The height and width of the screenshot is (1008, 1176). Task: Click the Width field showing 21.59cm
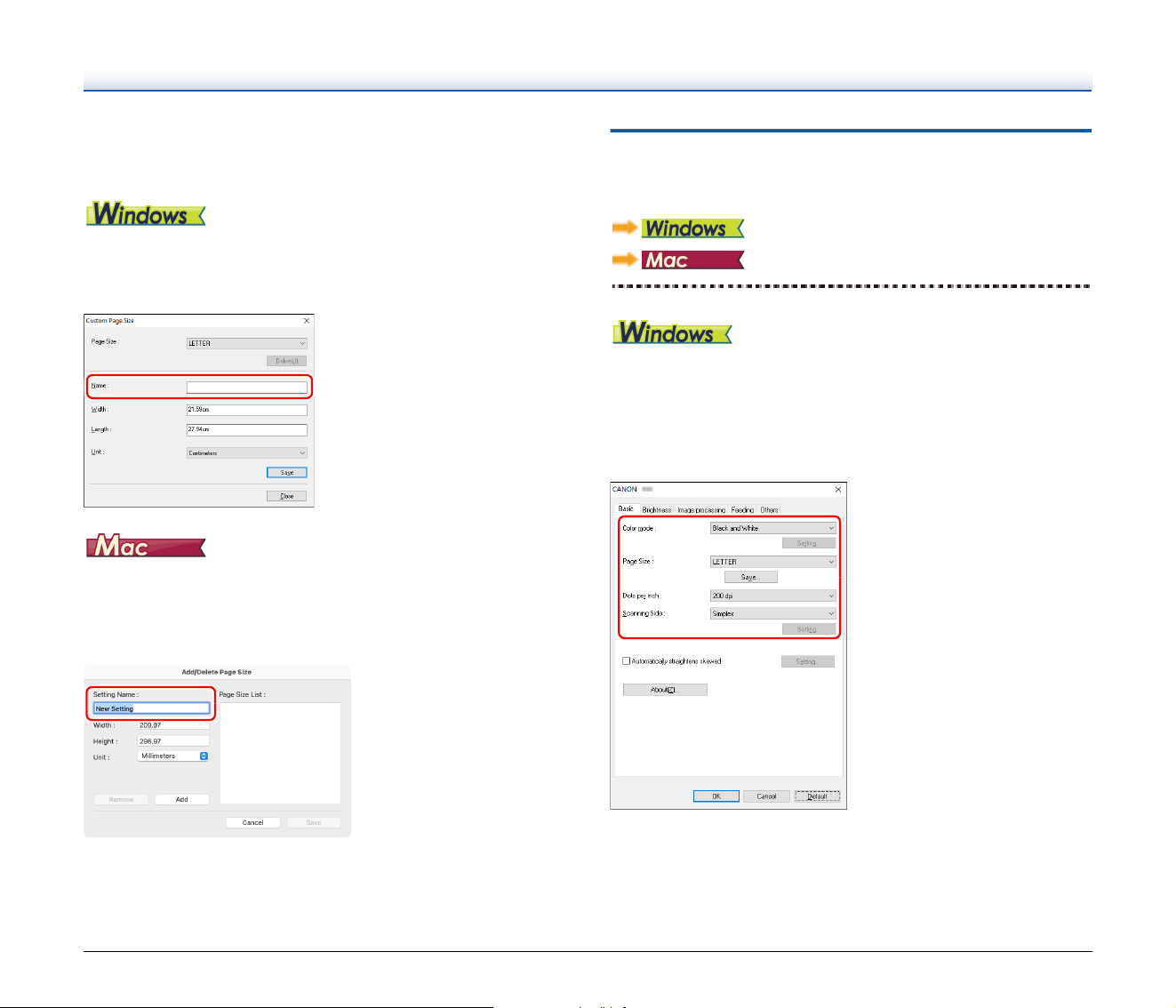click(x=247, y=410)
